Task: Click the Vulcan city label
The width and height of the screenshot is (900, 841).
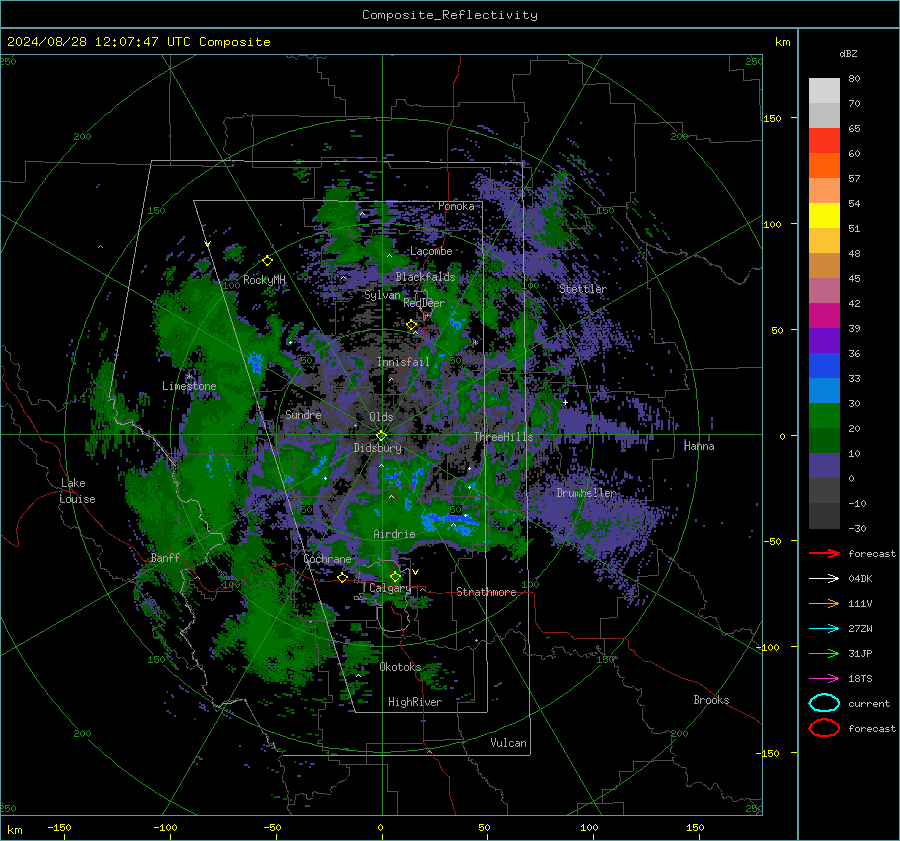Action: (x=508, y=743)
